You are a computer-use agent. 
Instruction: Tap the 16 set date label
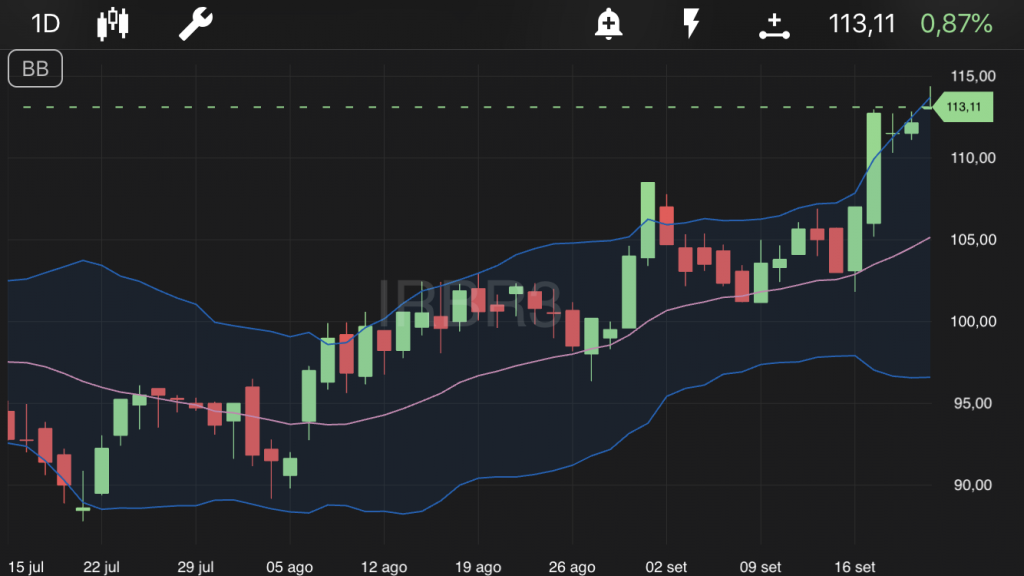(854, 567)
